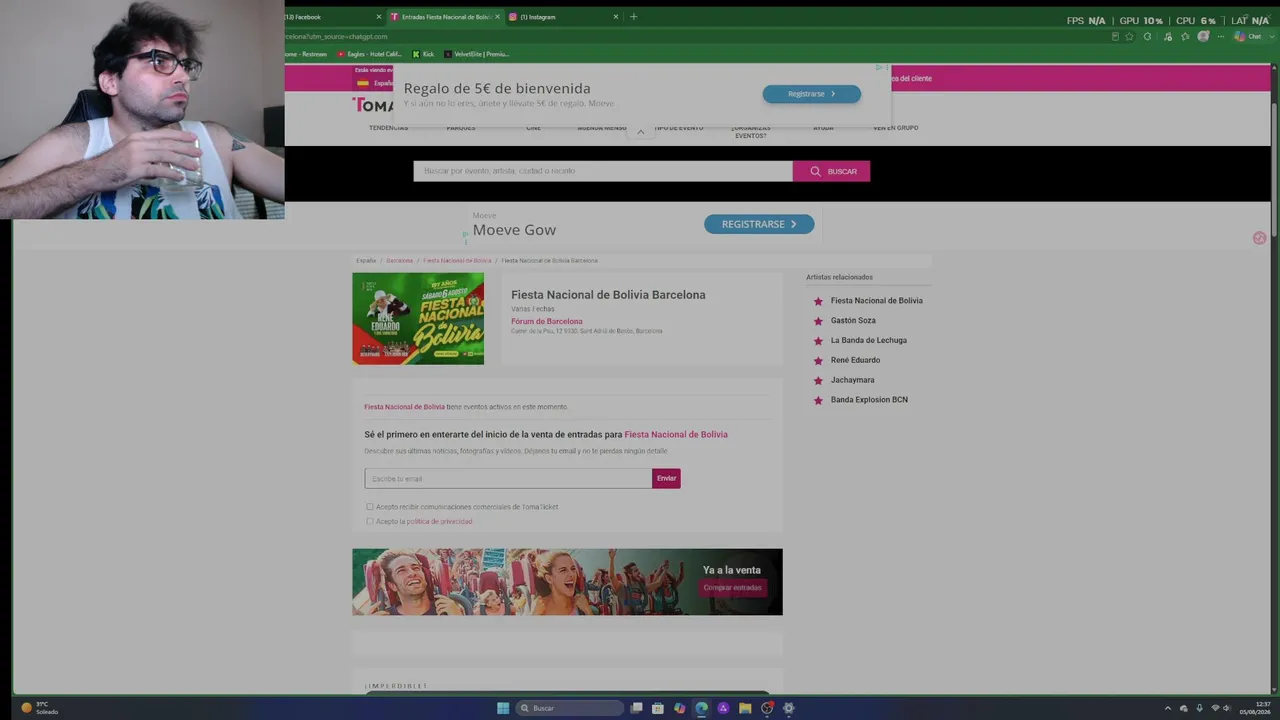Open the VelvetElite bookmark
This screenshot has height=720, width=1280.
click(477, 54)
